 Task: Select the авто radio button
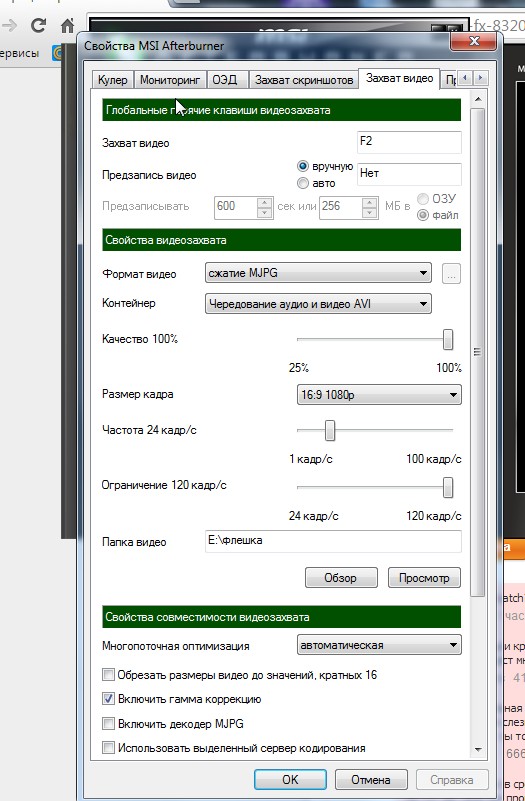(x=303, y=183)
